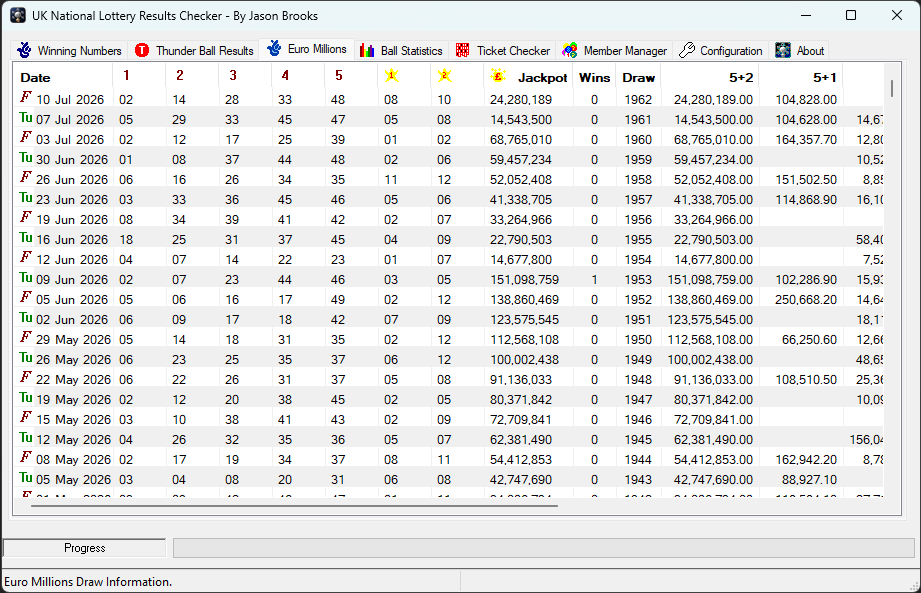Click jackpot value 80,371,842
The image size is (921, 593).
point(521,399)
